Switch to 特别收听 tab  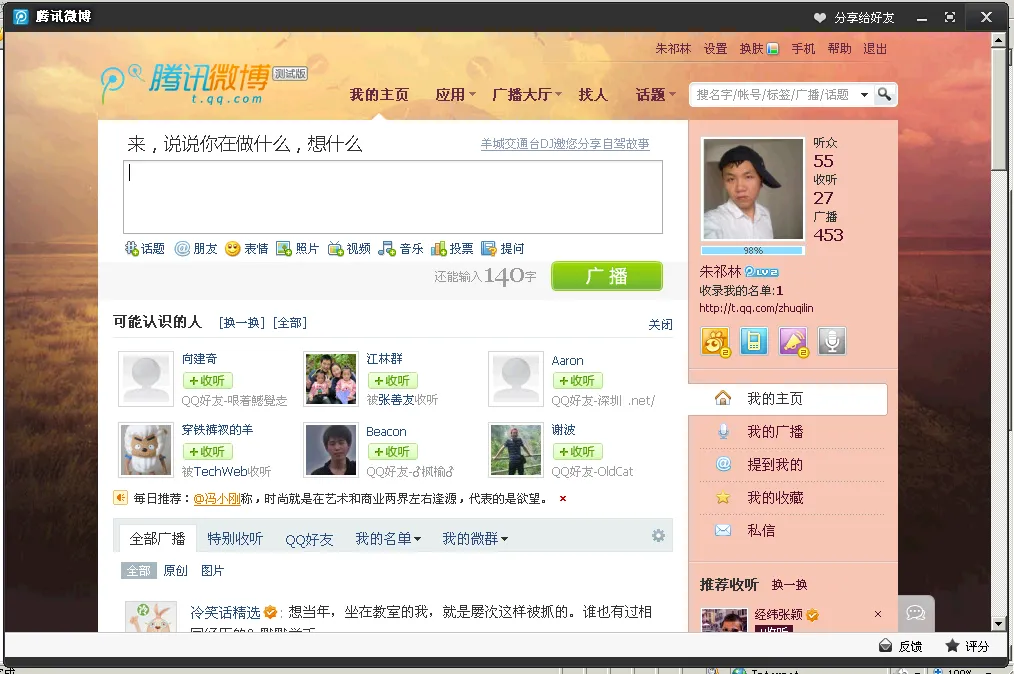(235, 538)
